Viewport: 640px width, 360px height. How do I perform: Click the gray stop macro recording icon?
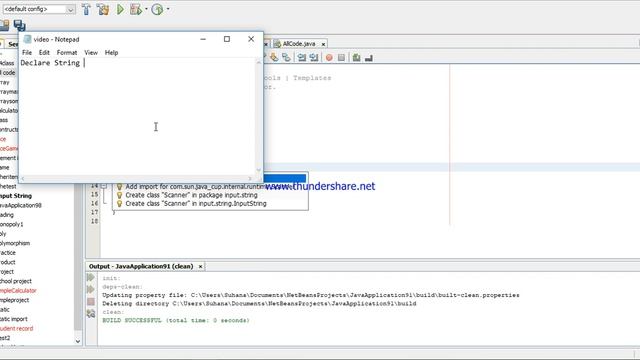click(341, 58)
